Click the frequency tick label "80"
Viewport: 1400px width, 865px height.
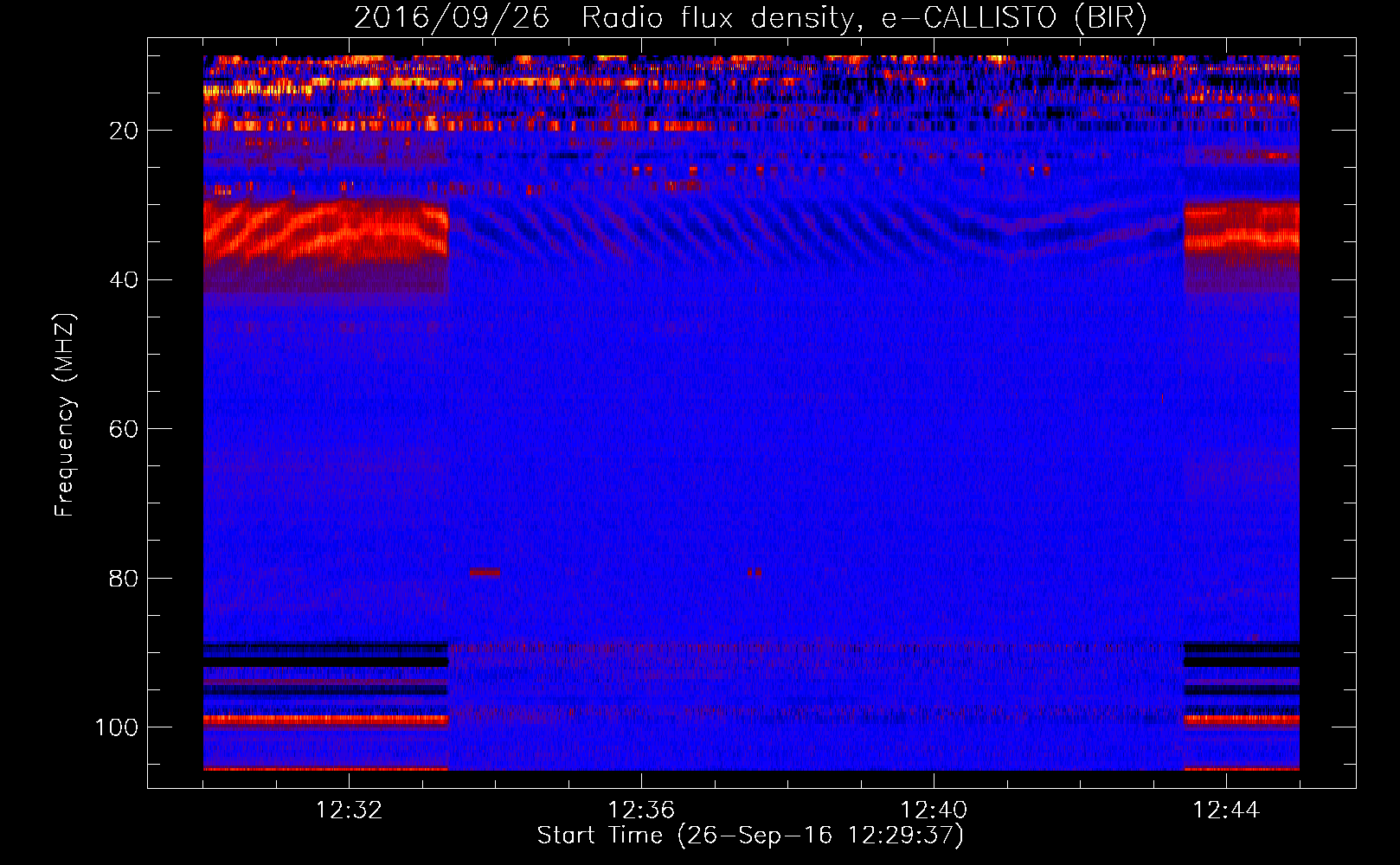125,578
